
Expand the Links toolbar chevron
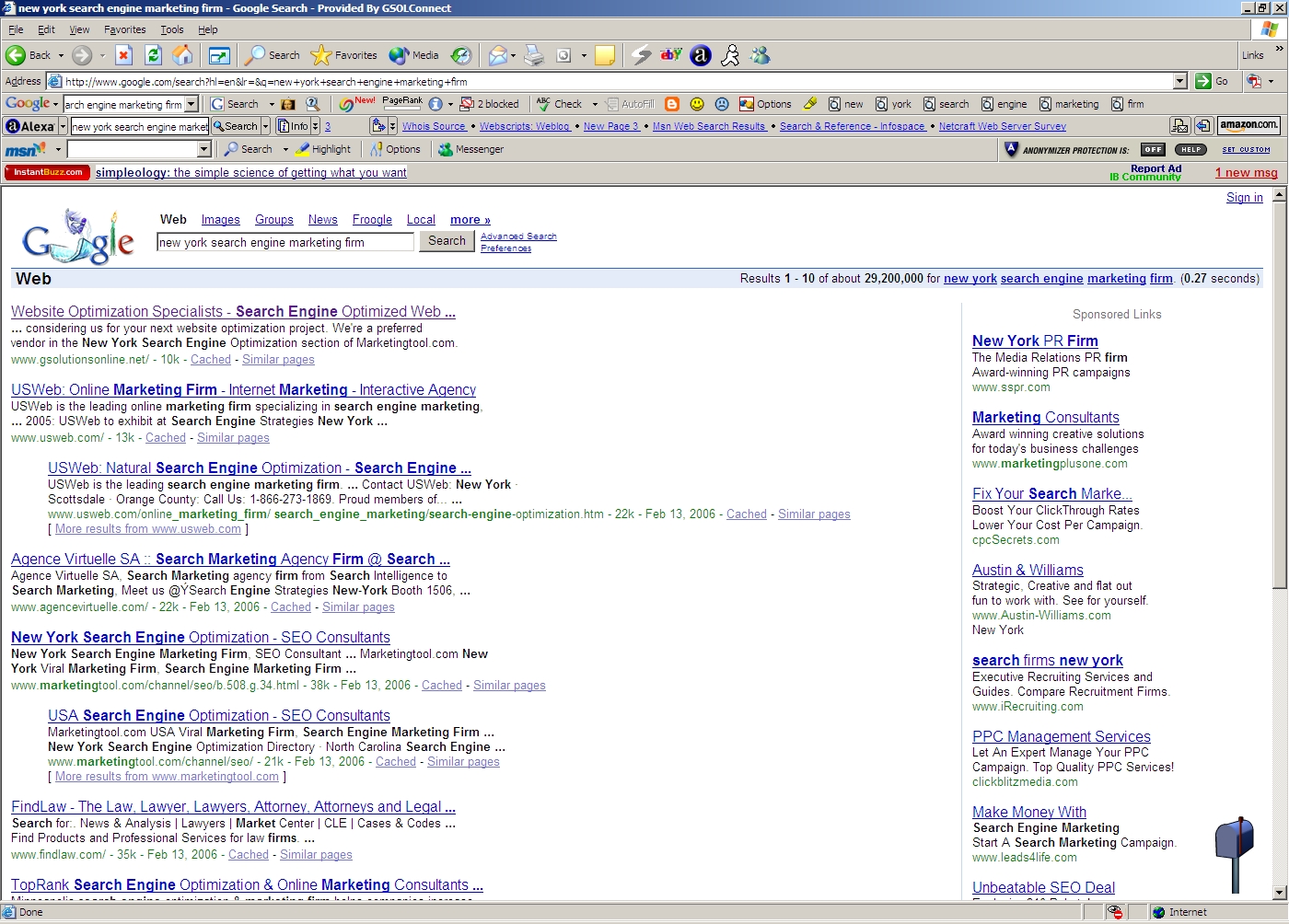tap(1279, 49)
